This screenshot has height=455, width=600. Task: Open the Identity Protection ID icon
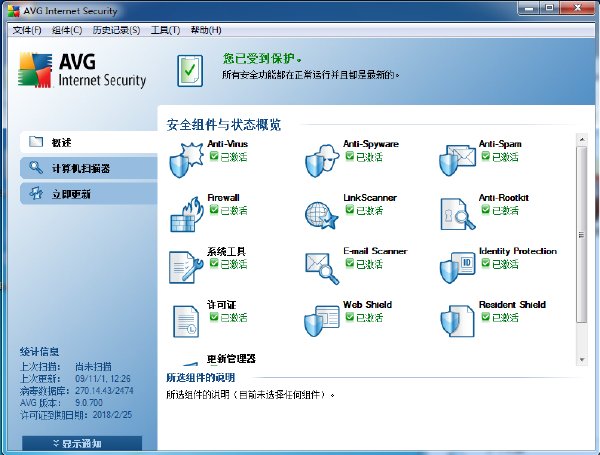(x=458, y=267)
